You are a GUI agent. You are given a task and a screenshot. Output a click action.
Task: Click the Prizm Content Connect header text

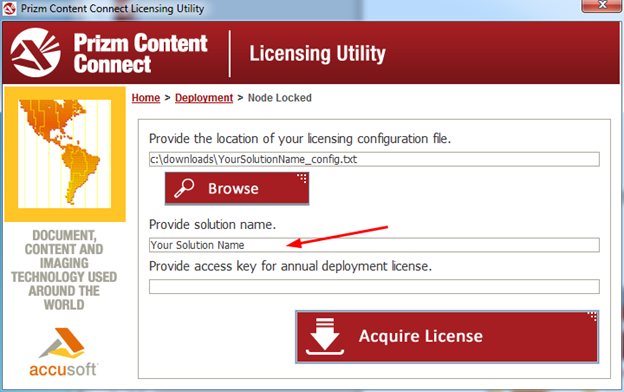[x=140, y=53]
